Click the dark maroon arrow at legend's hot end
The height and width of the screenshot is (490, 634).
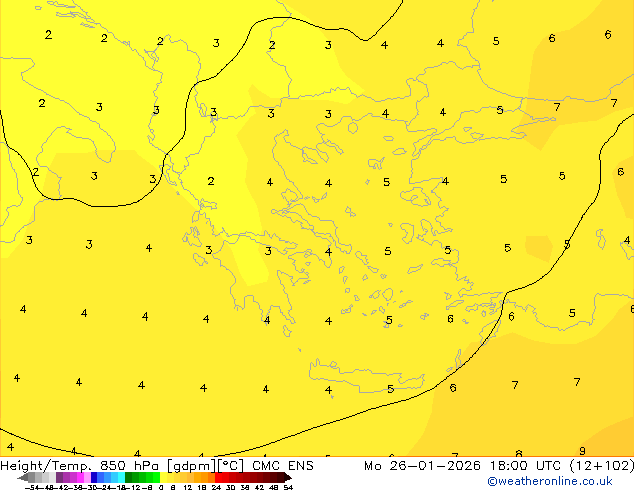[x=288, y=477]
